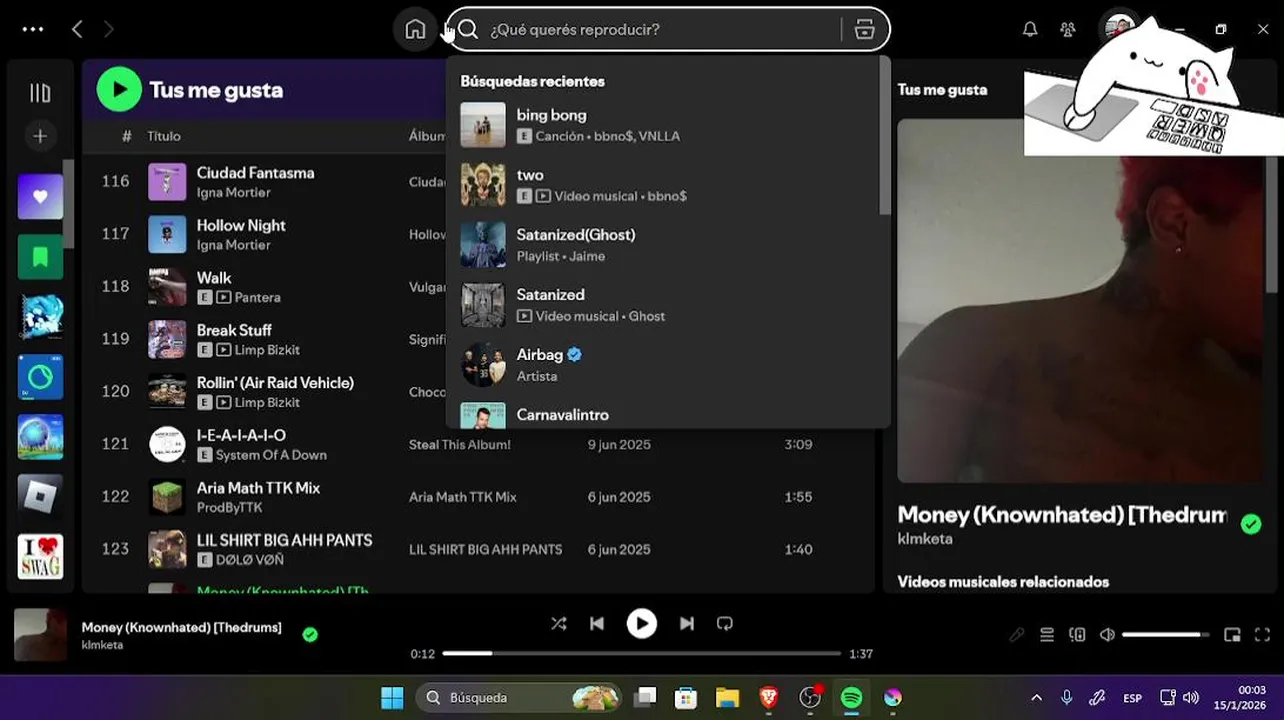
Task: Select song Walk by Pantera
Action: pos(213,278)
